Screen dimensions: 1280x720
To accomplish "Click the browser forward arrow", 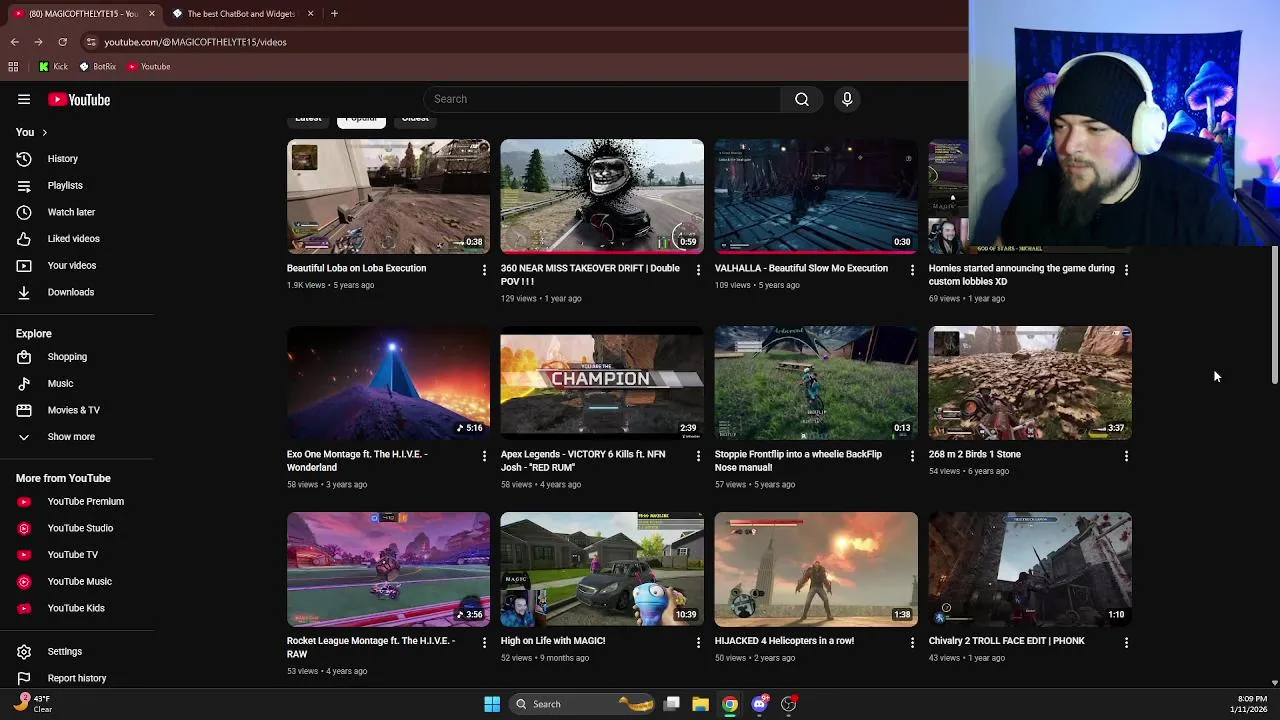I will (38, 42).
